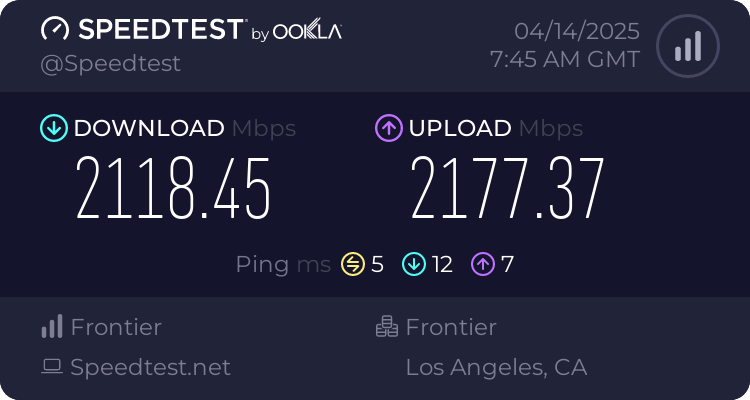
Task: Click the 7:45 AM GMT time
Action: pos(565,59)
